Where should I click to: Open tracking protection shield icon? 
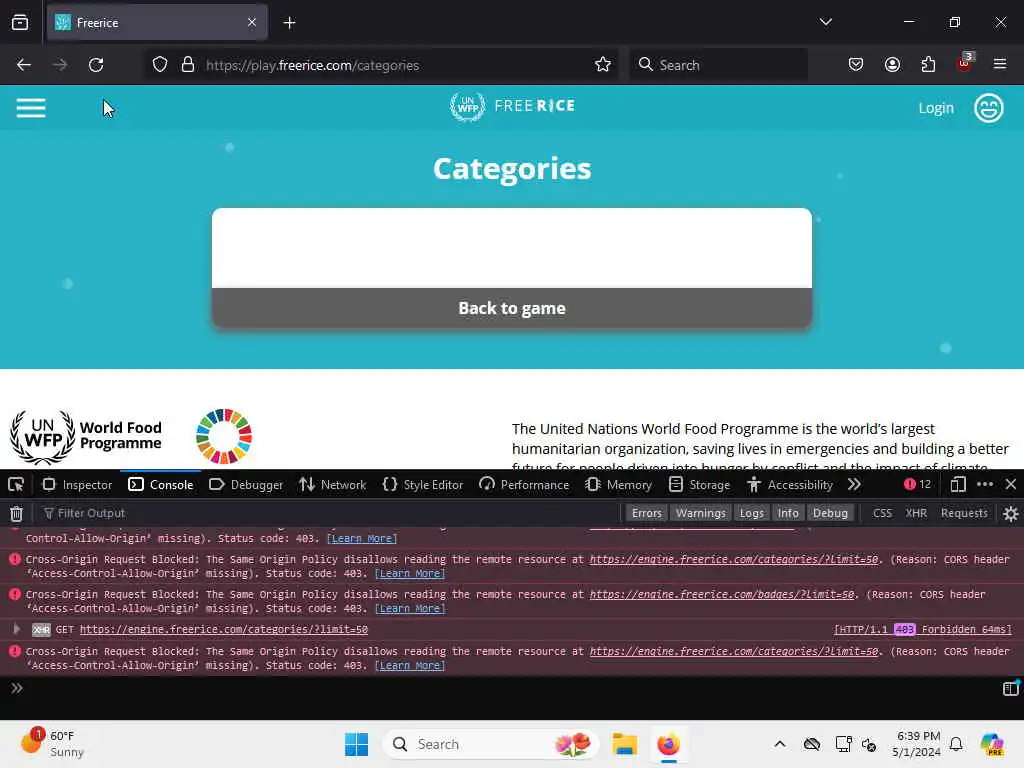pos(160,65)
